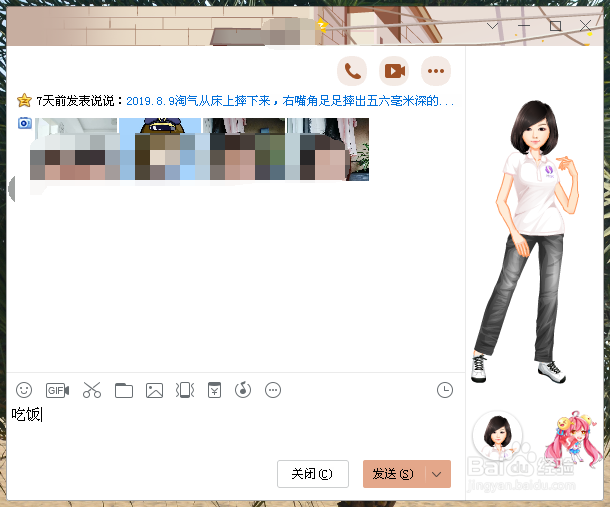610x507 pixels.
Task: Open the second album photo with blue background
Action: [160, 149]
